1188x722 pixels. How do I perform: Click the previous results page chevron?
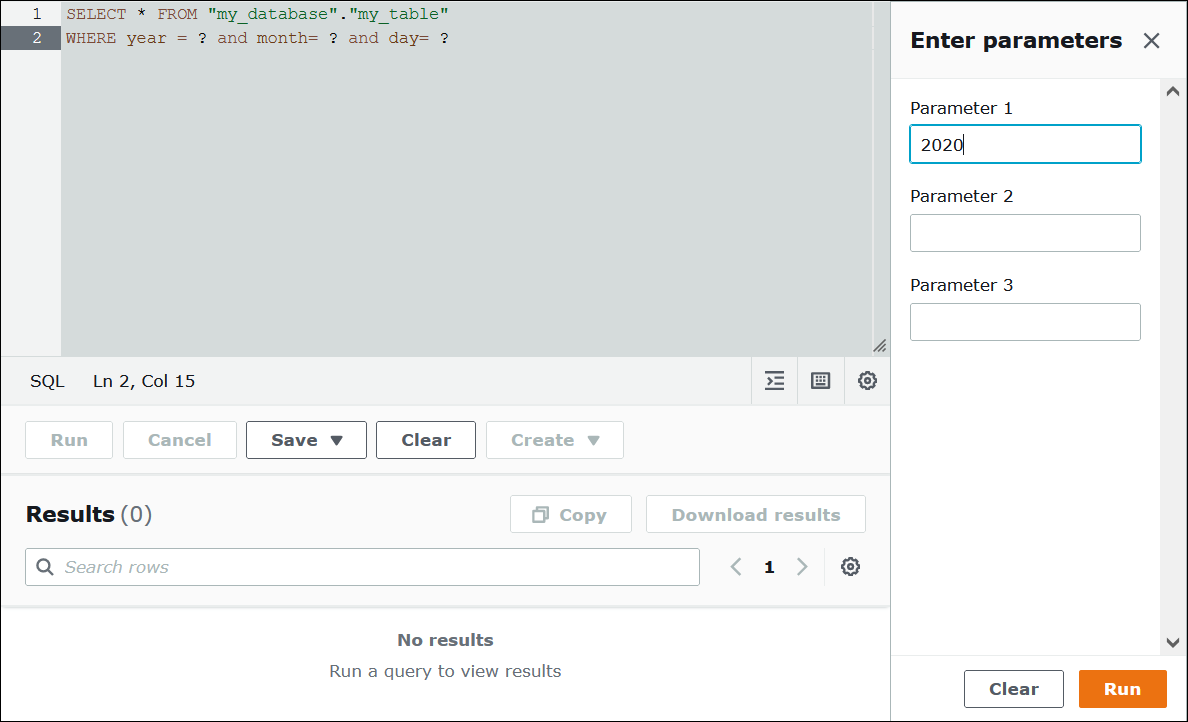[x=735, y=567]
